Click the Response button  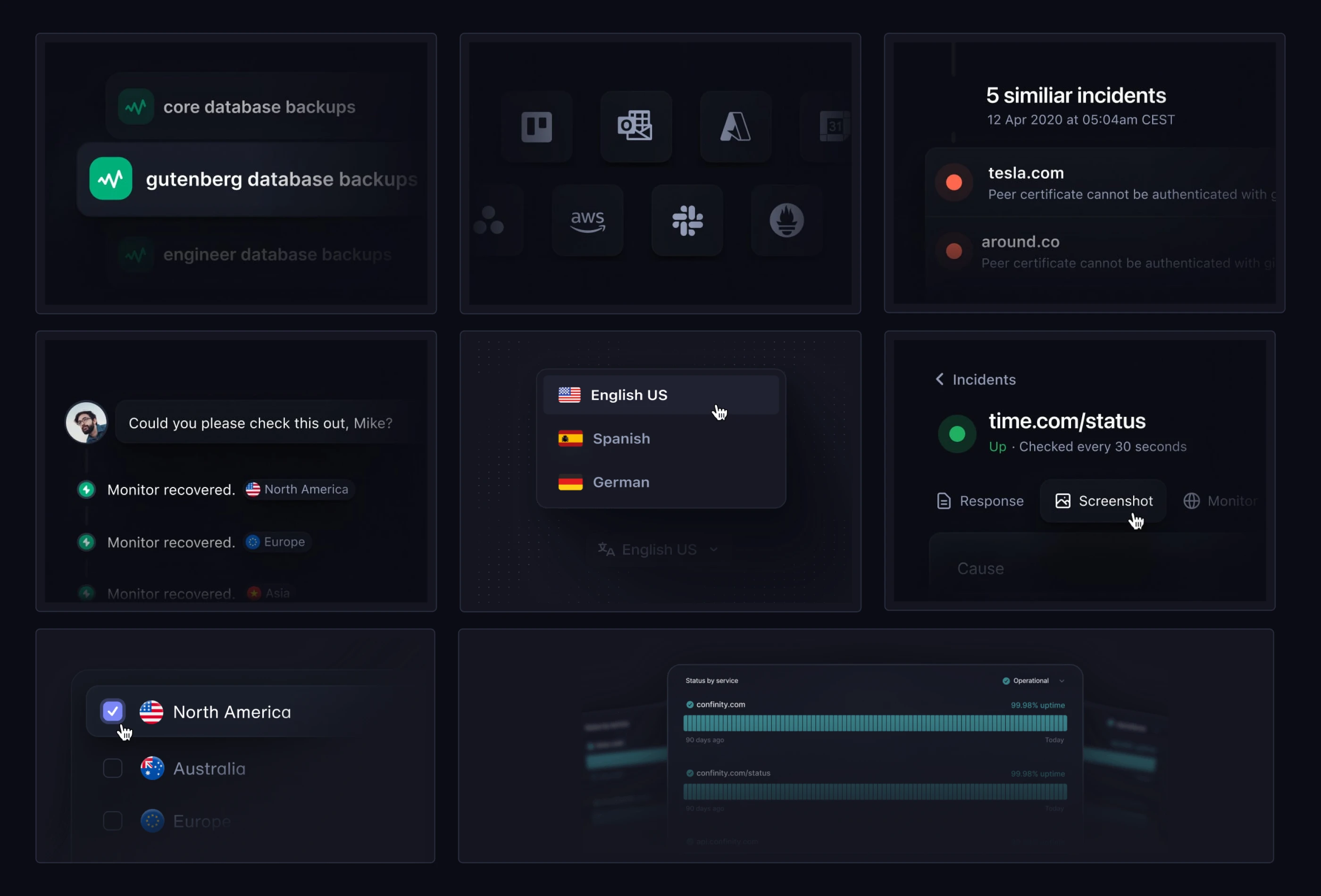click(x=979, y=500)
